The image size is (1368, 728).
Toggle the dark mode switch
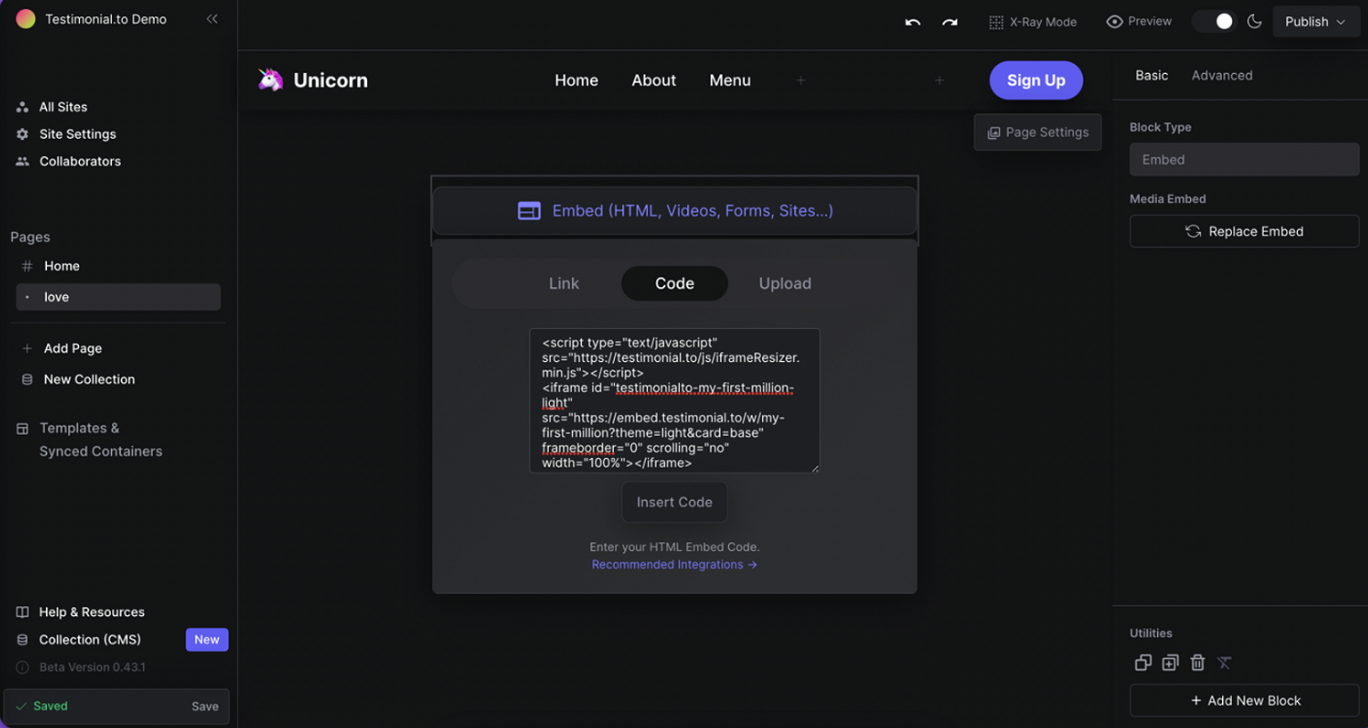1214,21
